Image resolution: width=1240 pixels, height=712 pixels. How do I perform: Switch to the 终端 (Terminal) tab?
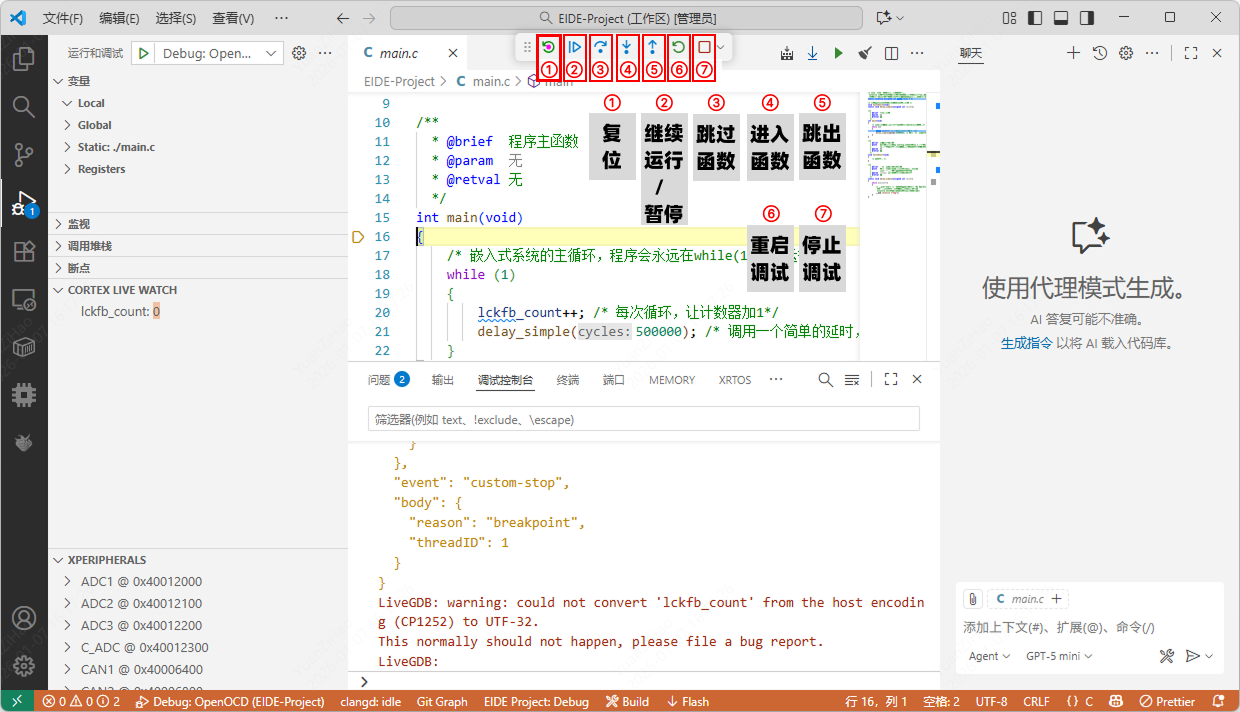[x=567, y=380]
